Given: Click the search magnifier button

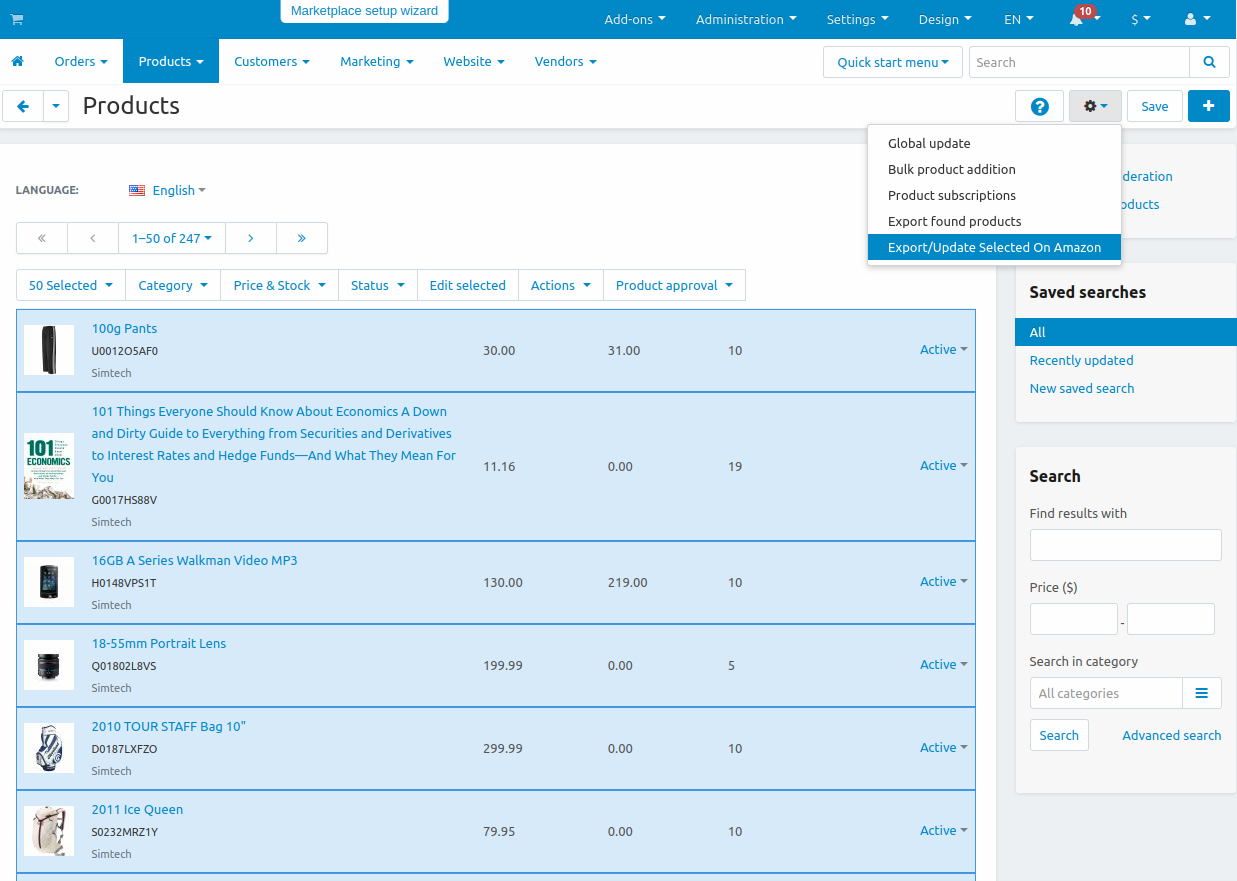Looking at the screenshot, I should [x=1209, y=62].
